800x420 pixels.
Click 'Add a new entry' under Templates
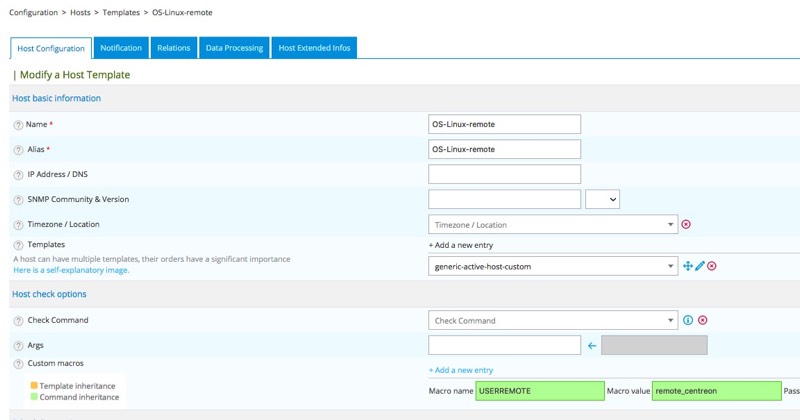[x=460, y=245]
